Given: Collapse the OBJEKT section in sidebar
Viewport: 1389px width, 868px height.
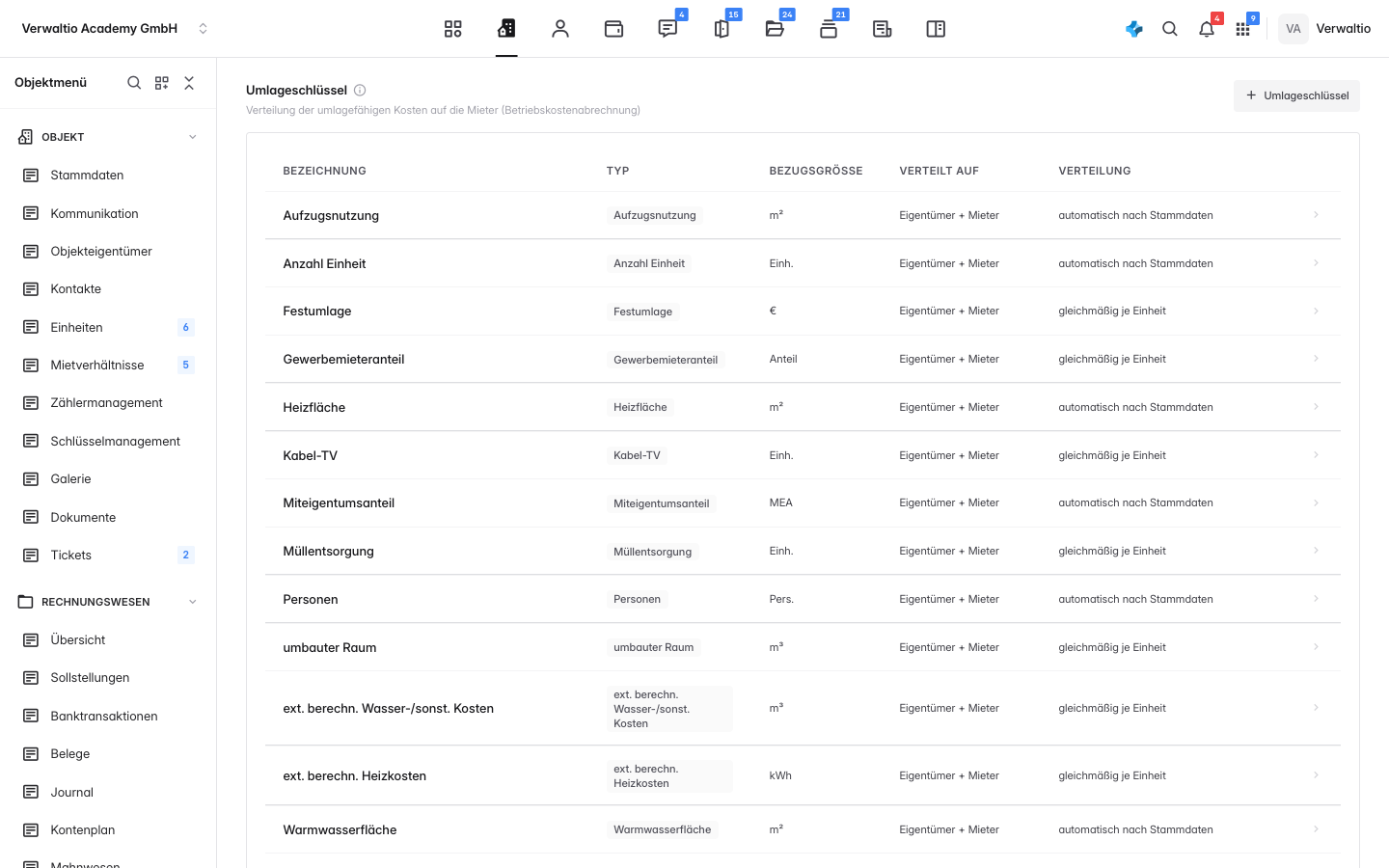Looking at the screenshot, I should (x=192, y=137).
